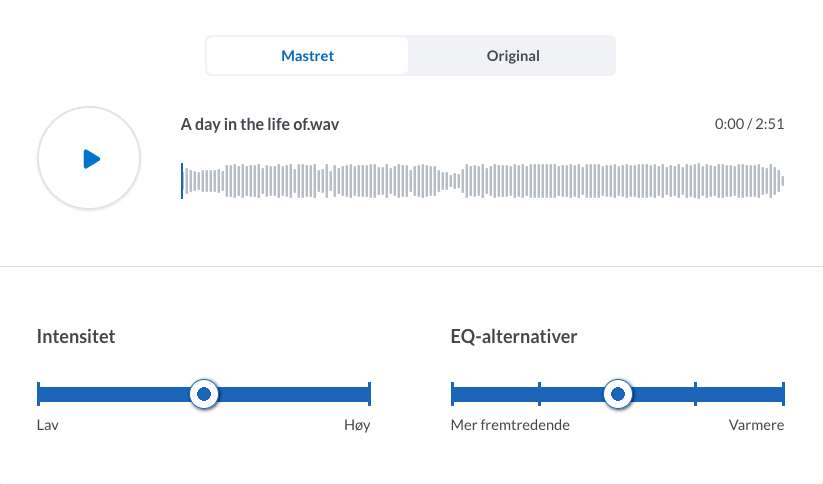Set EQ slider to its rightmost end
The height and width of the screenshot is (484, 823).
coord(783,395)
